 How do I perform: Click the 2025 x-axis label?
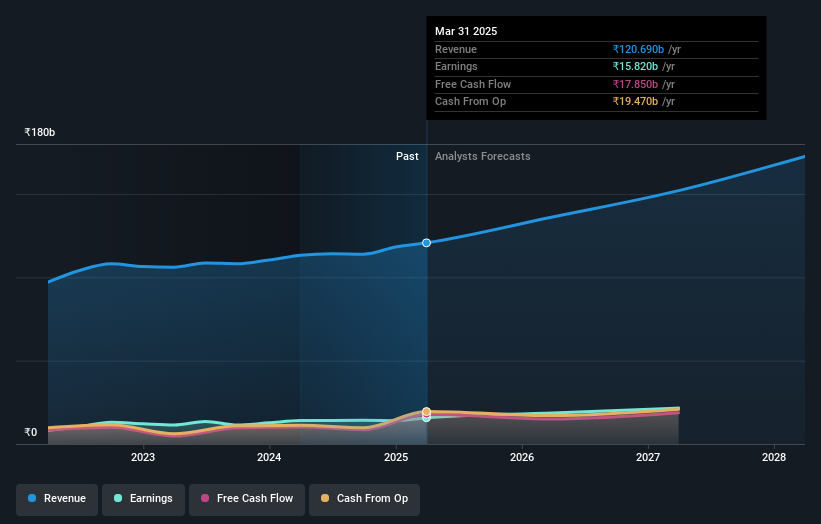(396, 458)
